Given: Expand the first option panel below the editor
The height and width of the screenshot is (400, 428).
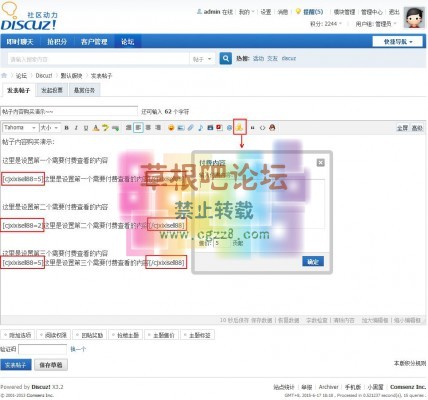Looking at the screenshot, I should click(x=17, y=335).
